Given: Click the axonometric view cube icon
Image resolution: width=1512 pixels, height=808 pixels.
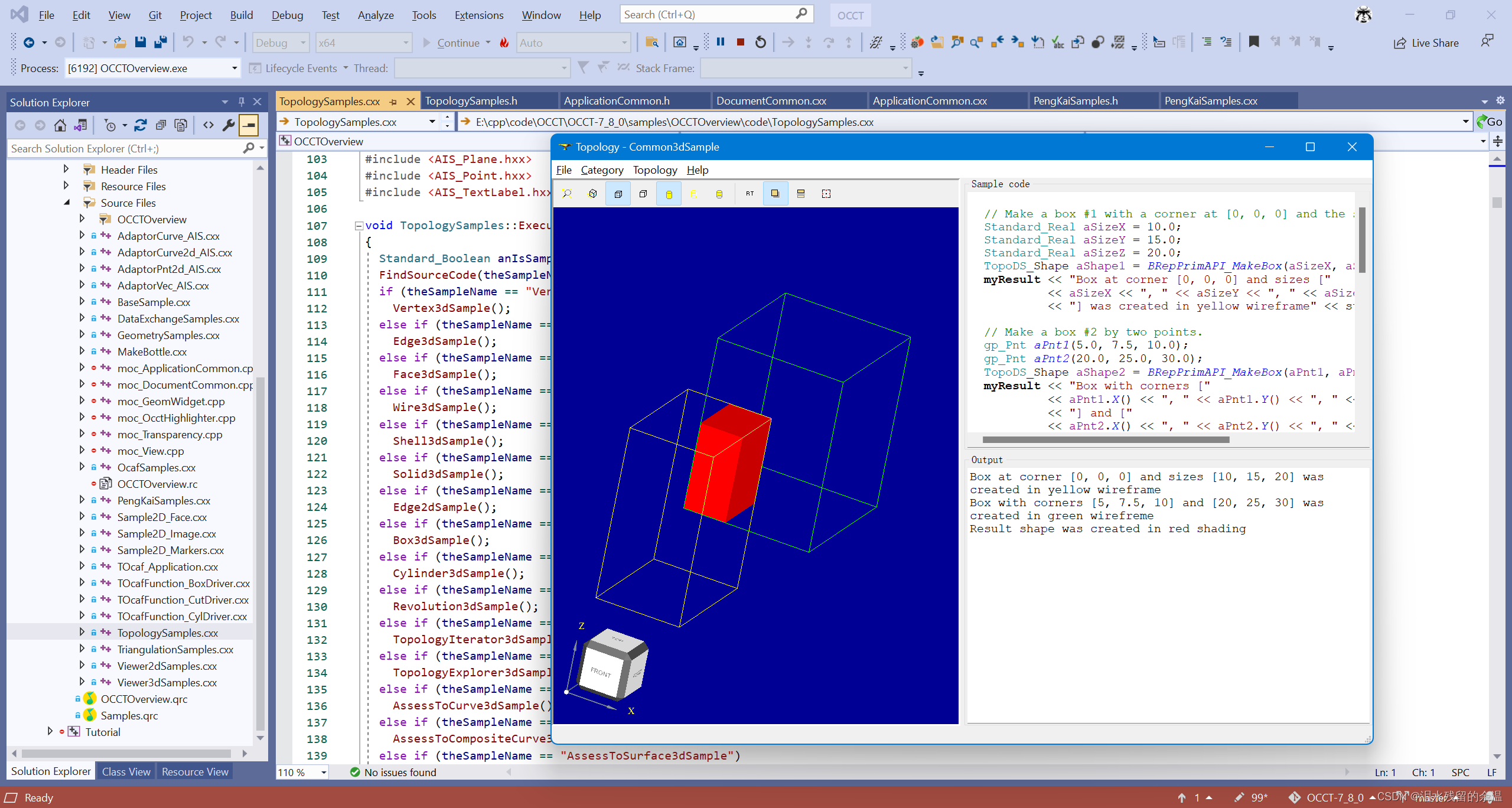Looking at the screenshot, I should (x=592, y=194).
